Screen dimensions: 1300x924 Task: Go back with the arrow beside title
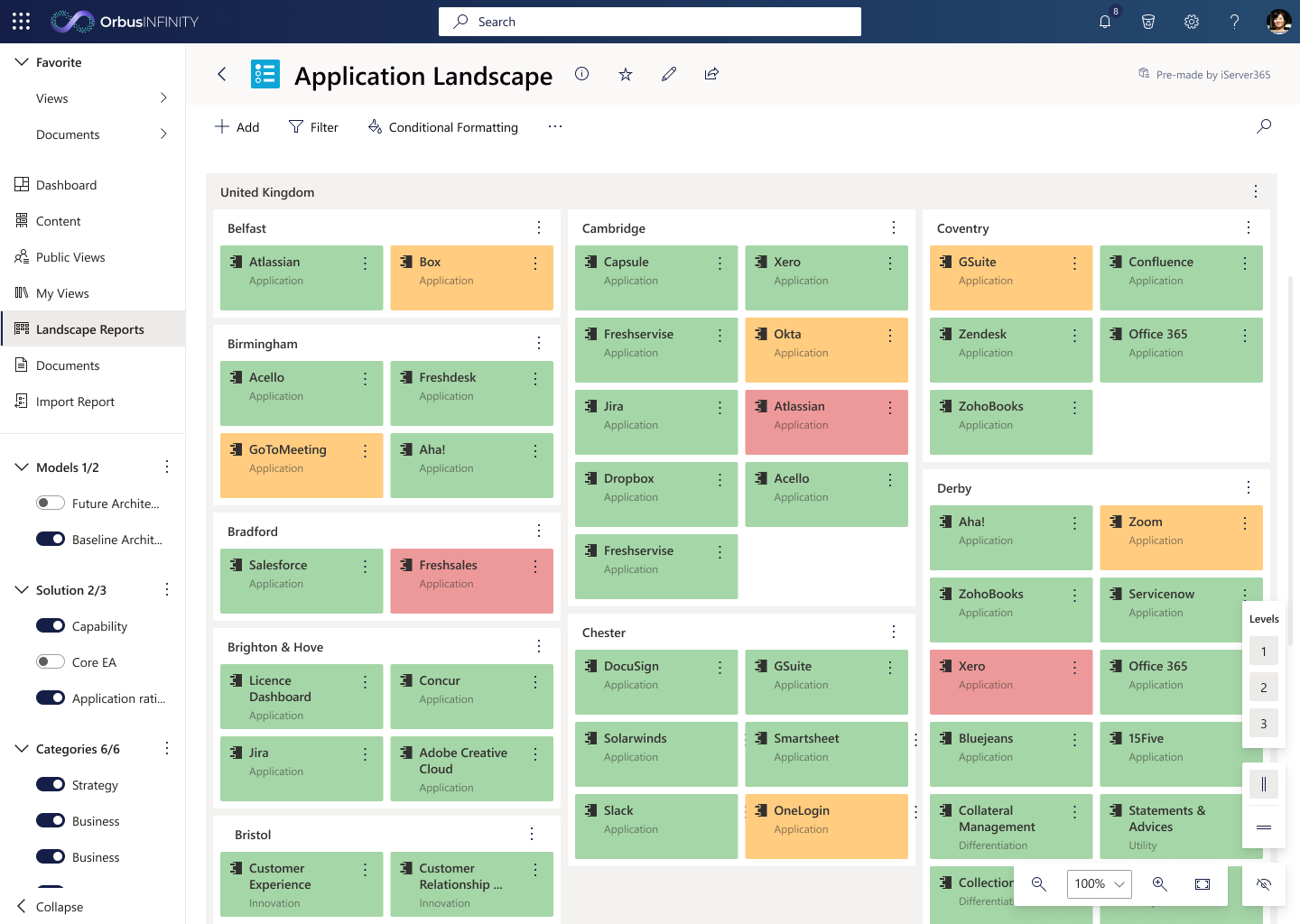(x=222, y=74)
